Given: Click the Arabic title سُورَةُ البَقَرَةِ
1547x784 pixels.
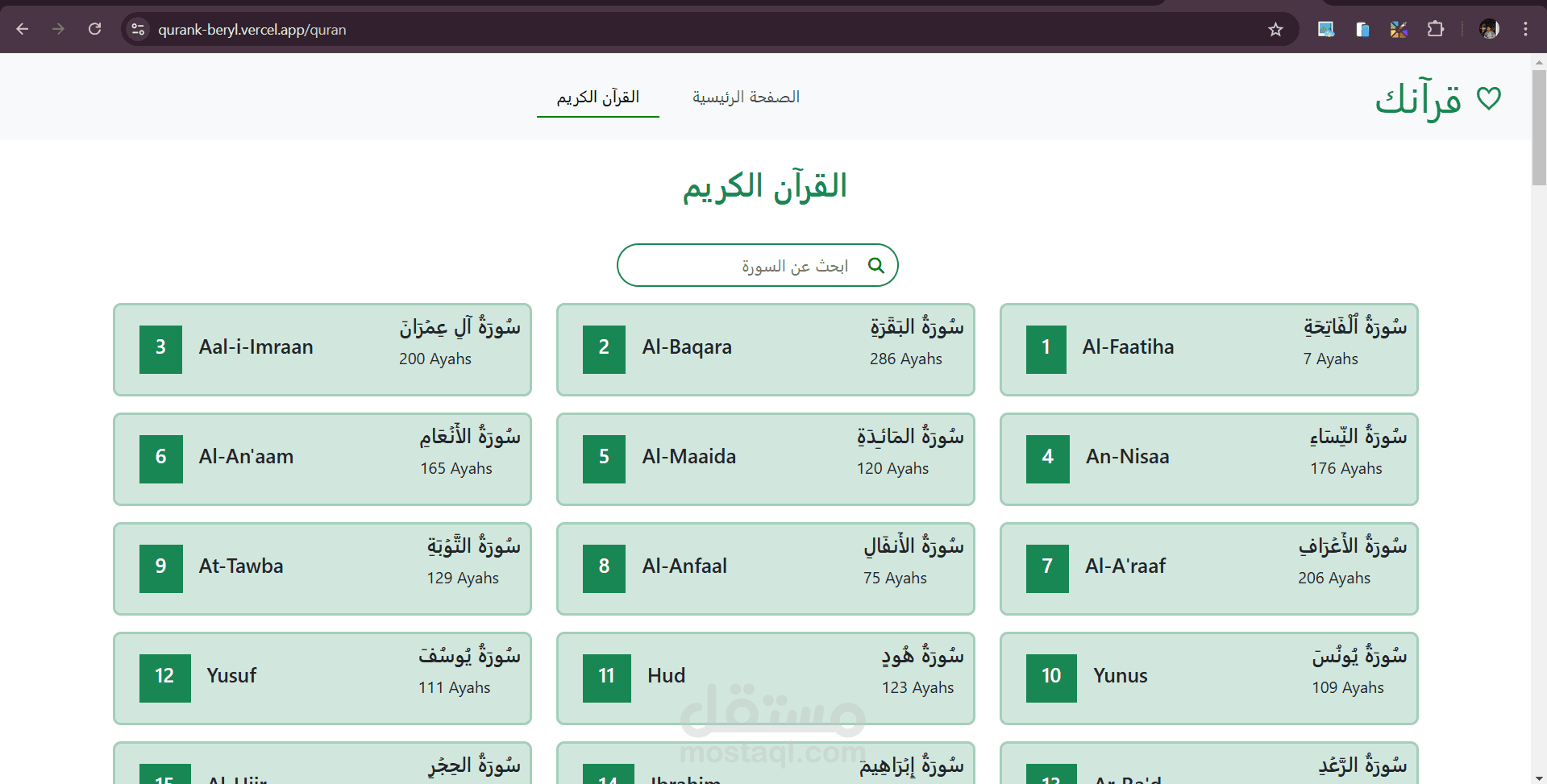Looking at the screenshot, I should (917, 326).
